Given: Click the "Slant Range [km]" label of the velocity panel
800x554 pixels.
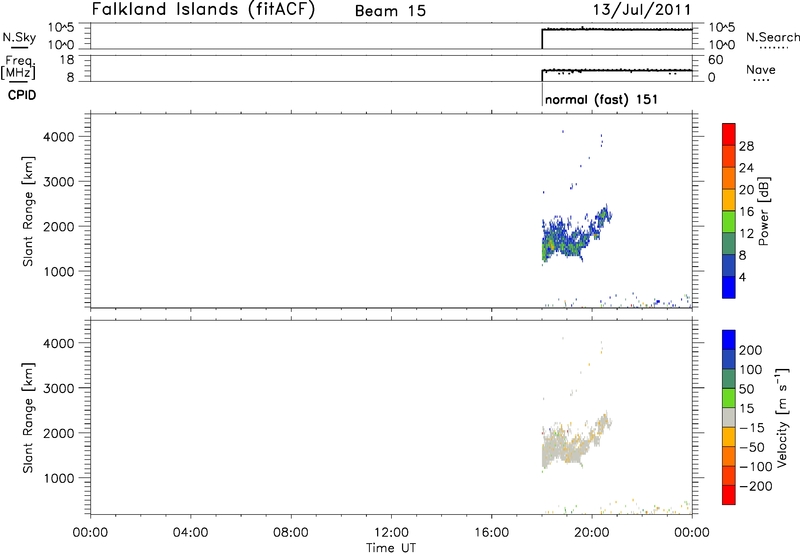Looking at the screenshot, I should point(28,418).
